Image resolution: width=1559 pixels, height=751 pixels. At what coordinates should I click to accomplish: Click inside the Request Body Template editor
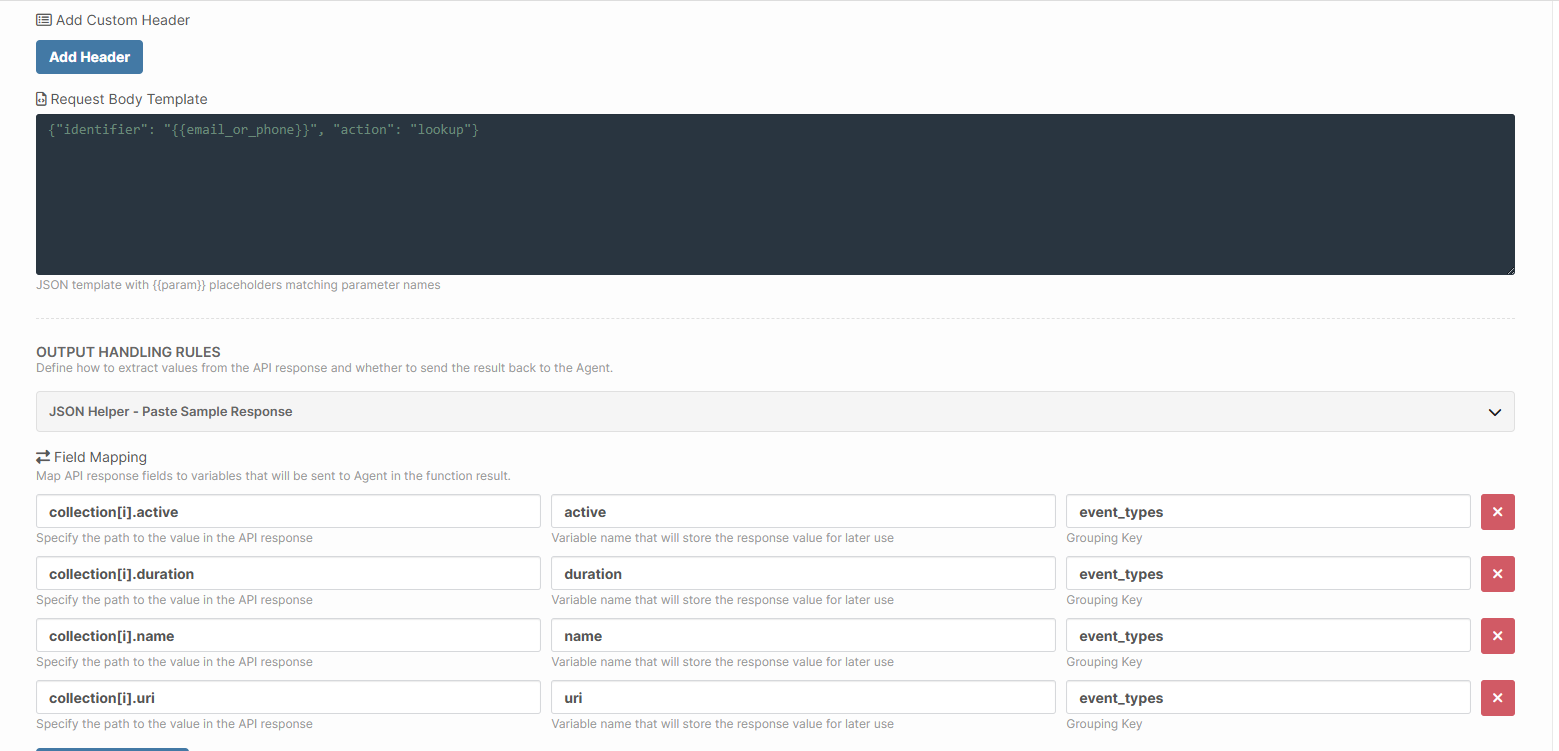[775, 194]
